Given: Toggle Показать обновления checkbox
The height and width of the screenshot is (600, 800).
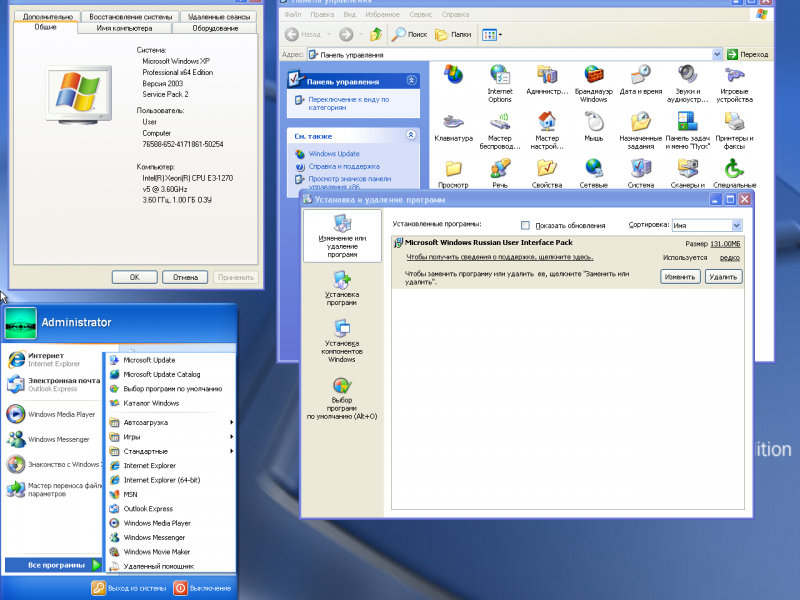Looking at the screenshot, I should coord(525,225).
